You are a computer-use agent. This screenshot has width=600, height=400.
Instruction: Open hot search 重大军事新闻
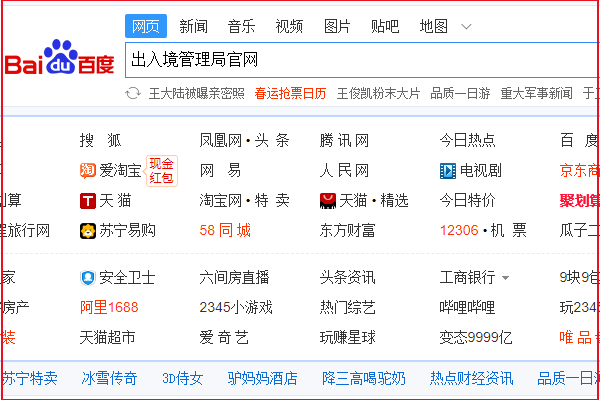coord(536,93)
